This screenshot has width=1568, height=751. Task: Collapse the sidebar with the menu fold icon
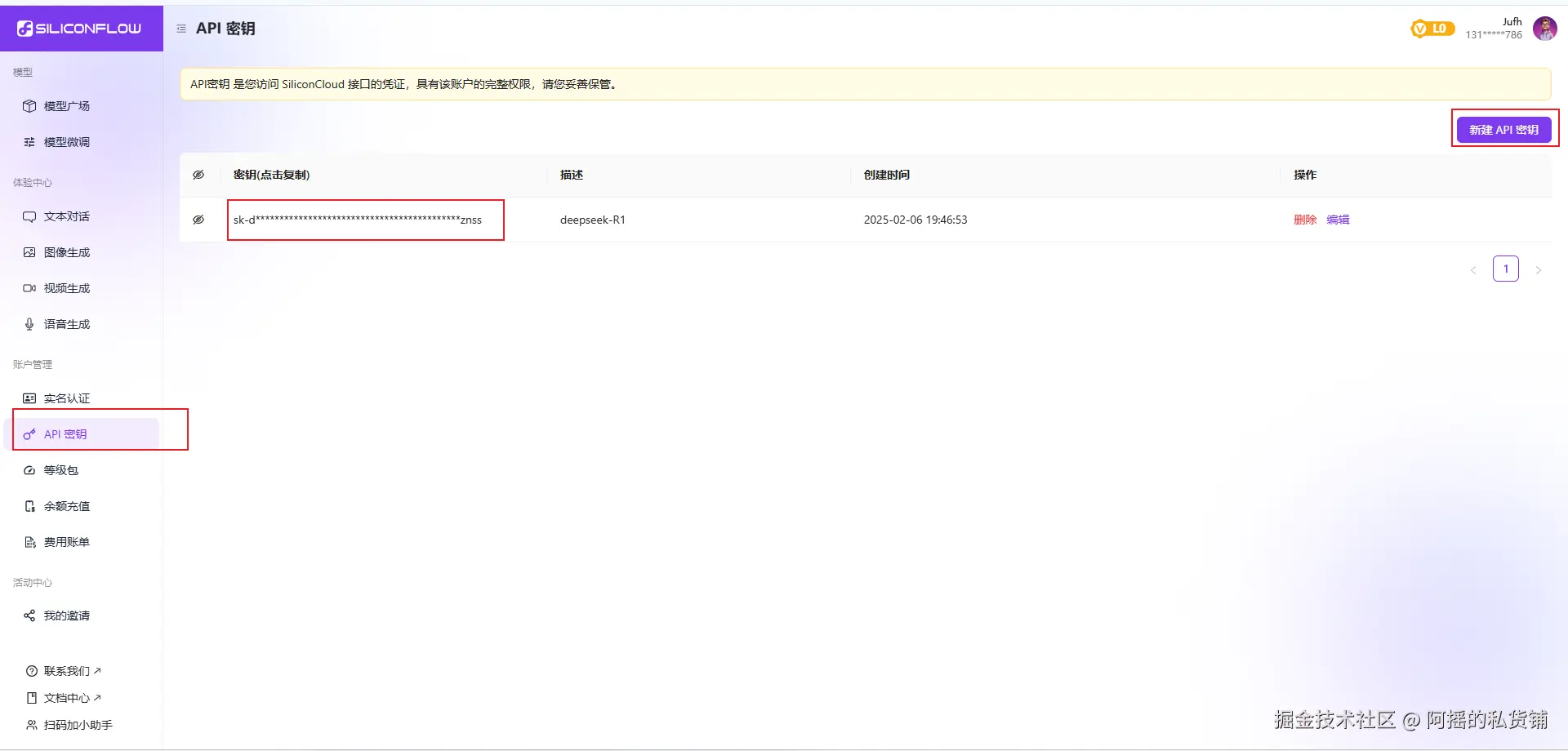point(181,29)
